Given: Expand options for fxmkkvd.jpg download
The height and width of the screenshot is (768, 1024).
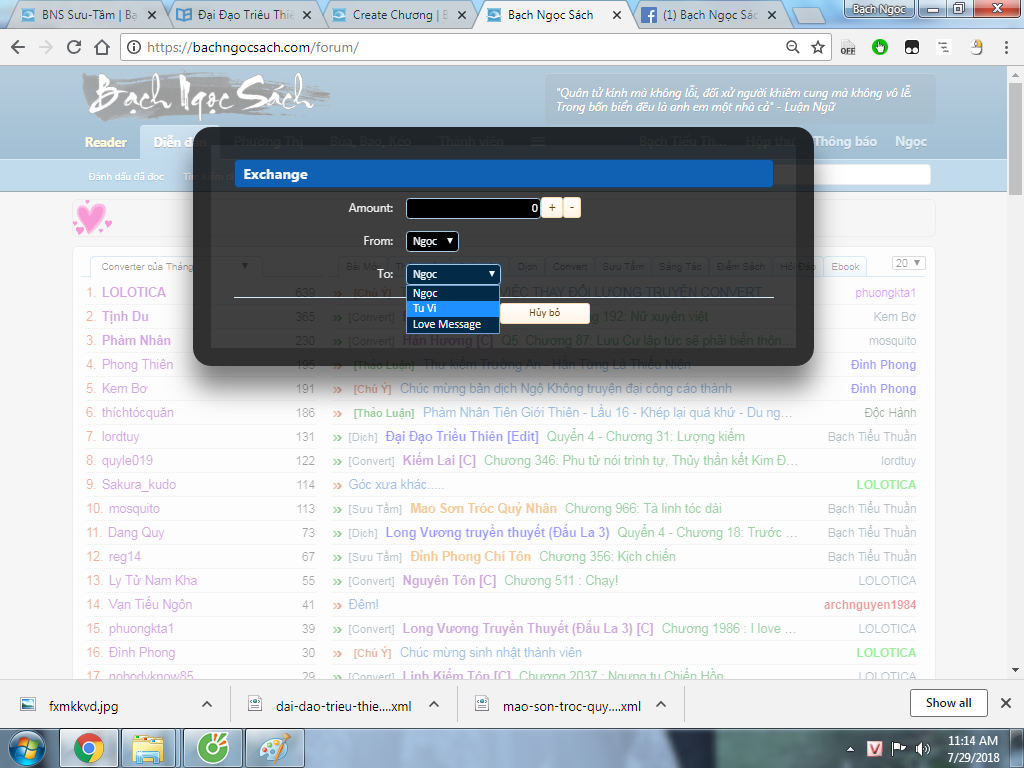Looking at the screenshot, I should pos(207,704).
